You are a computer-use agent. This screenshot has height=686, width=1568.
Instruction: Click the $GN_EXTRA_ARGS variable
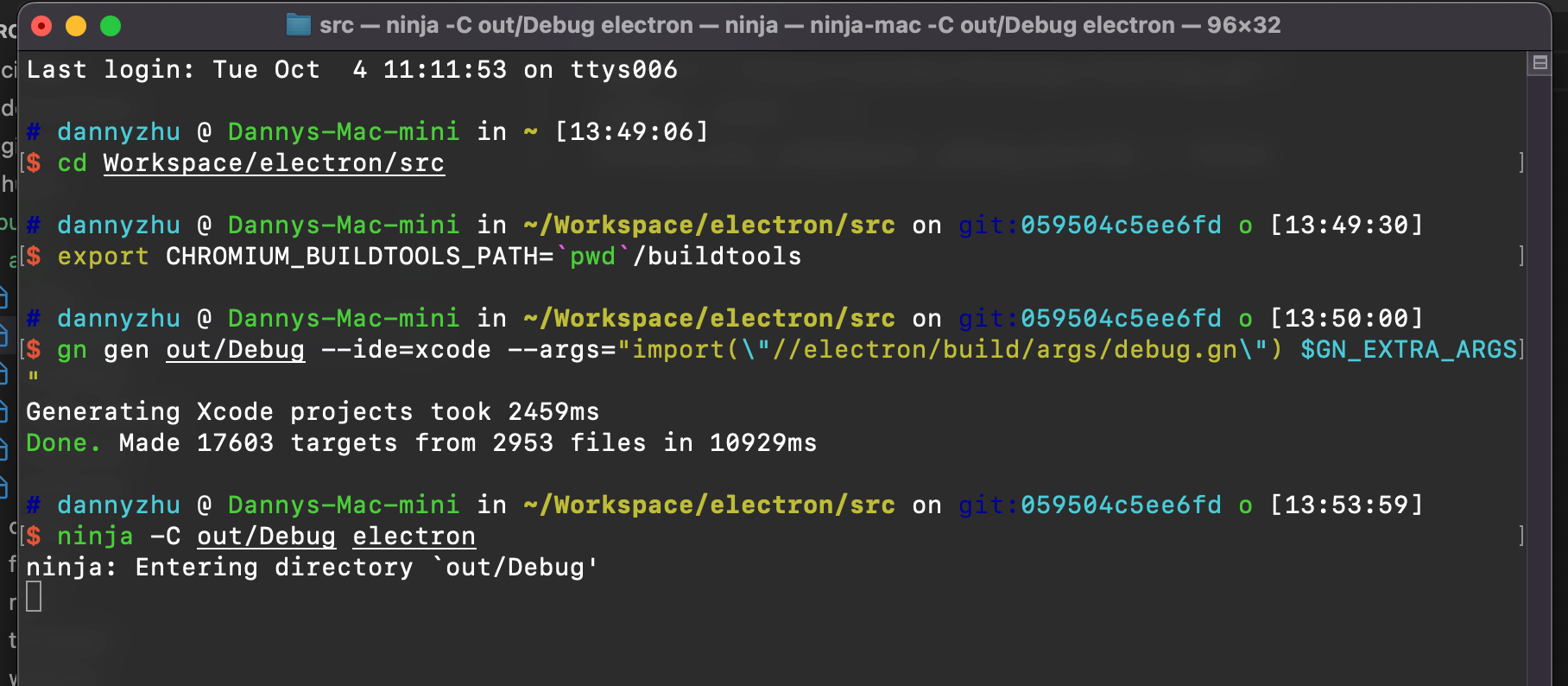[1409, 350]
